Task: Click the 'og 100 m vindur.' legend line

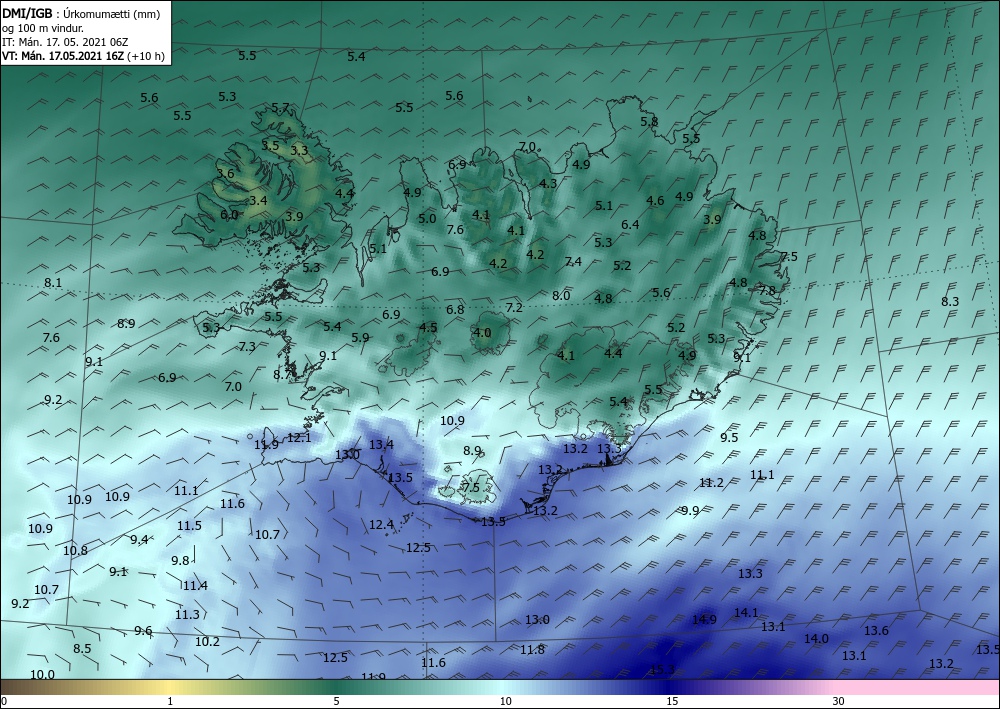Action: [x=43, y=28]
